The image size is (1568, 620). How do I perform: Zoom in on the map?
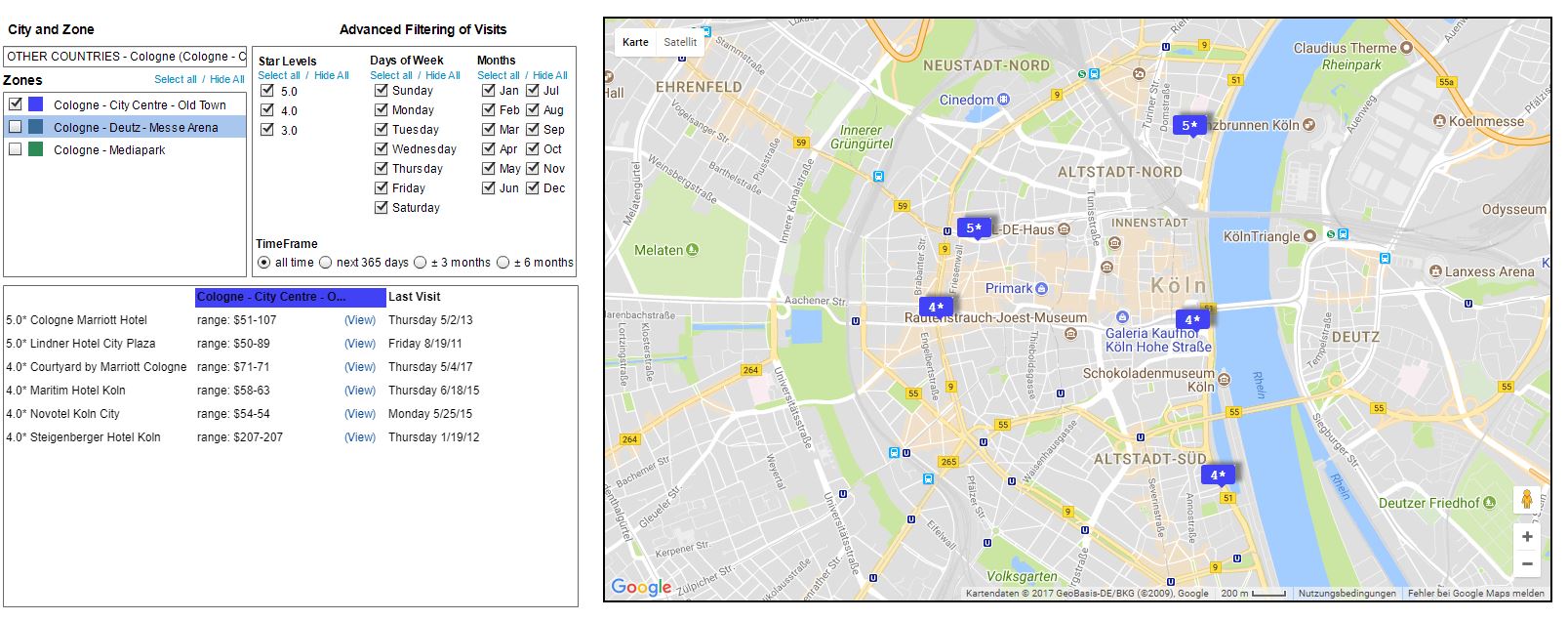tap(1527, 537)
